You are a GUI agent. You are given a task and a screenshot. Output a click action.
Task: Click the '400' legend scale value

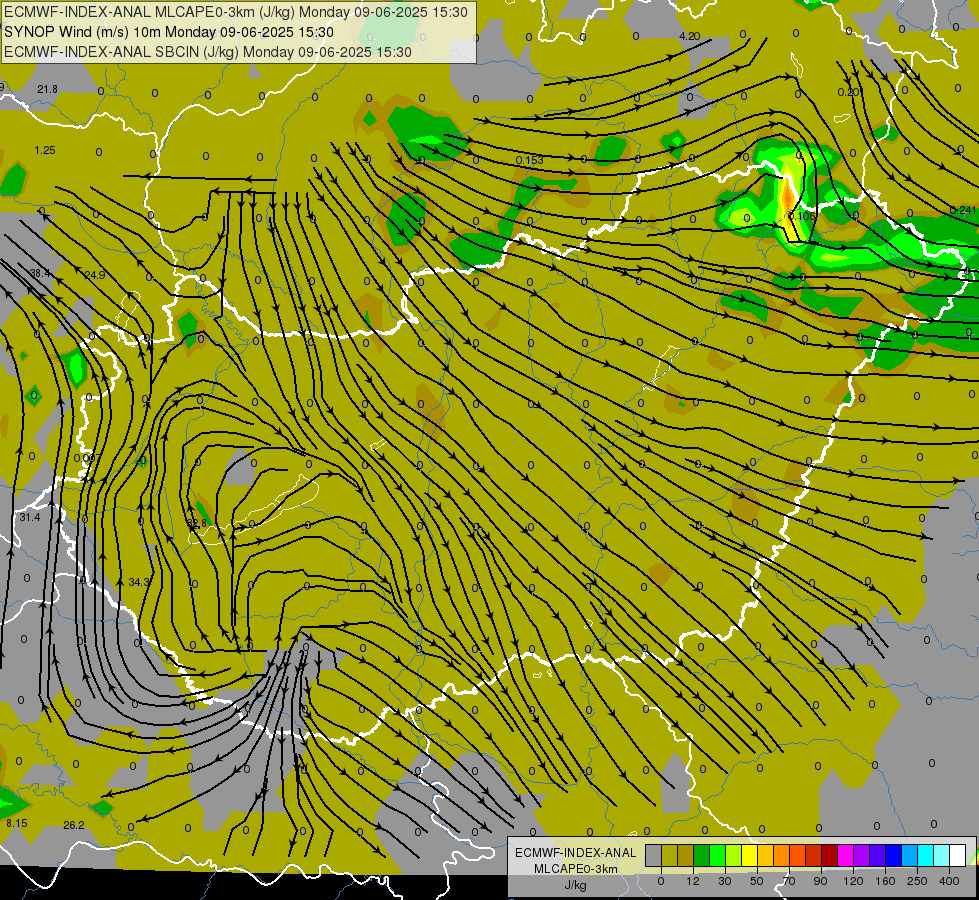(x=949, y=881)
